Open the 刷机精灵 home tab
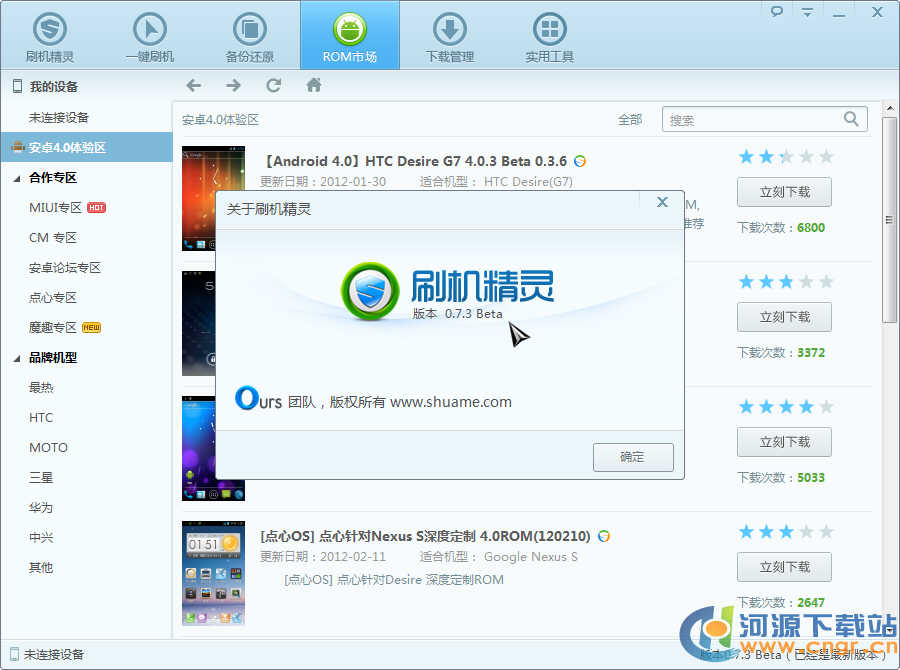 click(x=50, y=37)
